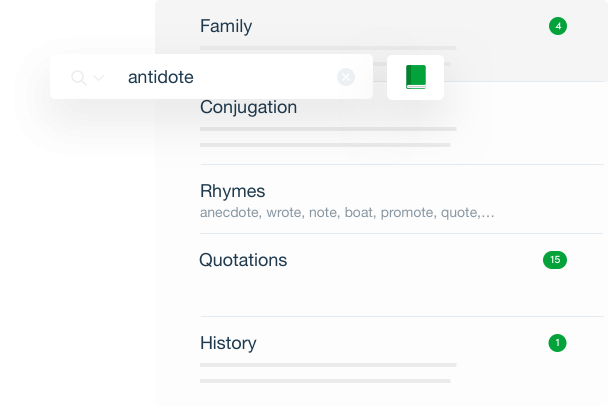Click second placeholder line under Conjugation
Viewport: 608px width, 406px height.
click(x=325, y=145)
